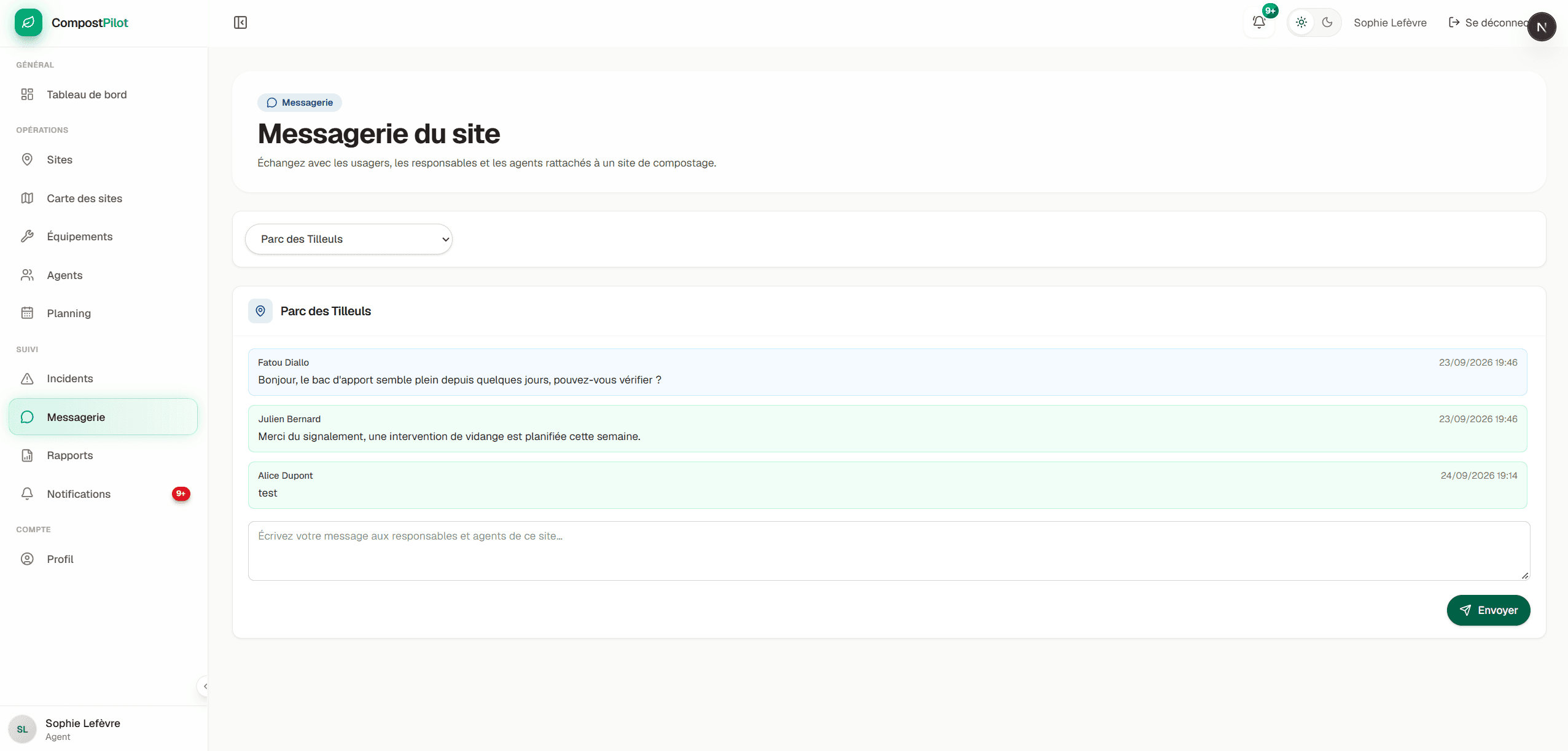Click the Planning calendar icon

27,313
